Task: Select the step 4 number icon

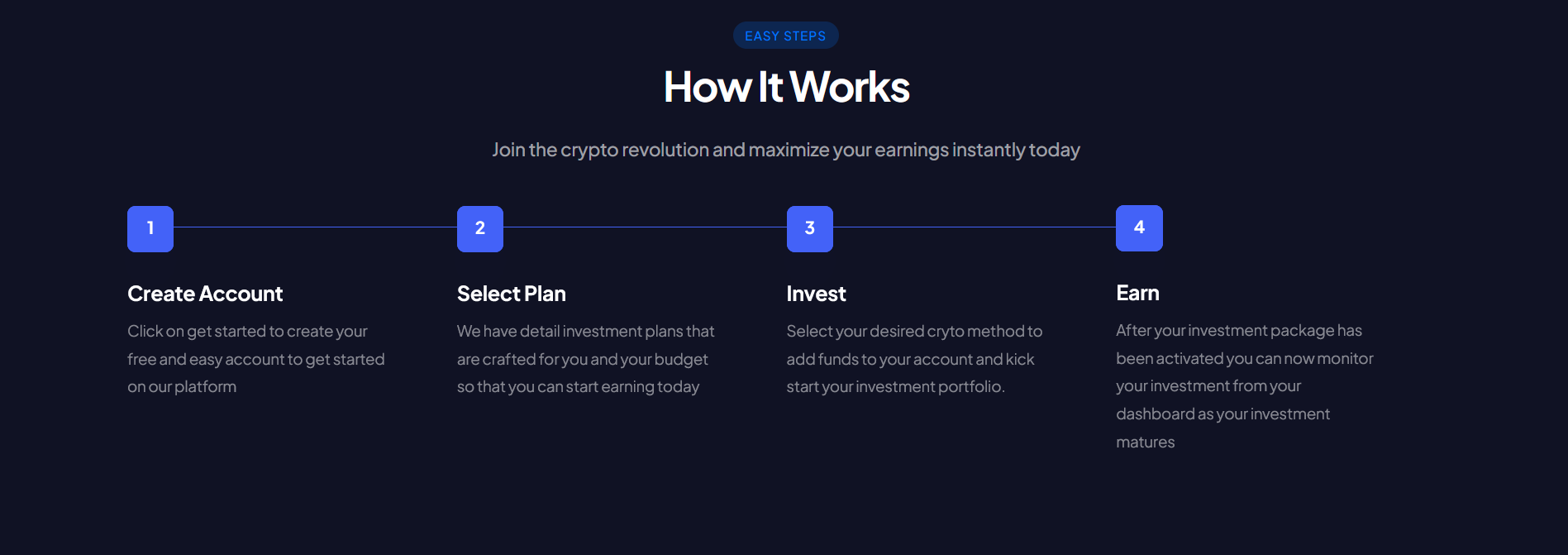Action: (1139, 227)
